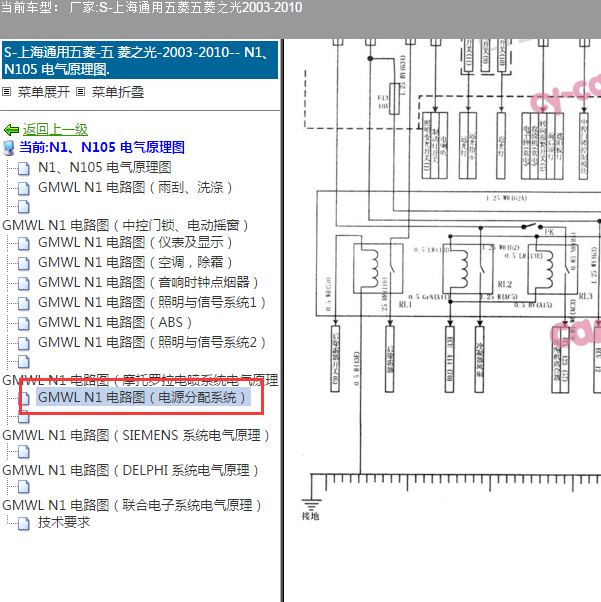Open GMWL N1 电路图（照明与信号系统2）
The height and width of the screenshot is (602, 601).
pyautogui.click(x=152, y=342)
